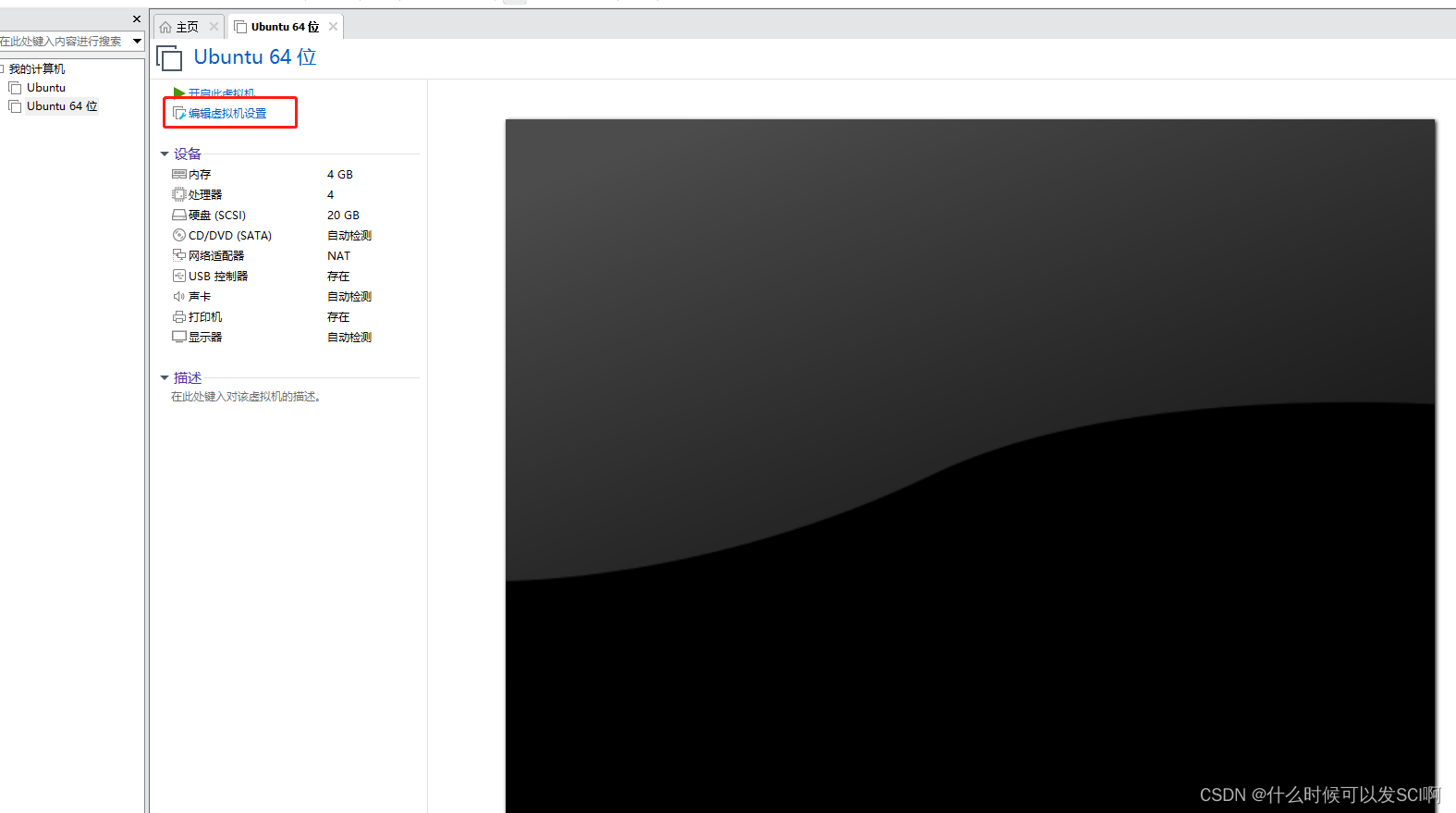Click the Ubuntu 64 位 page title
The height and width of the screenshot is (813, 1456).
pos(255,56)
